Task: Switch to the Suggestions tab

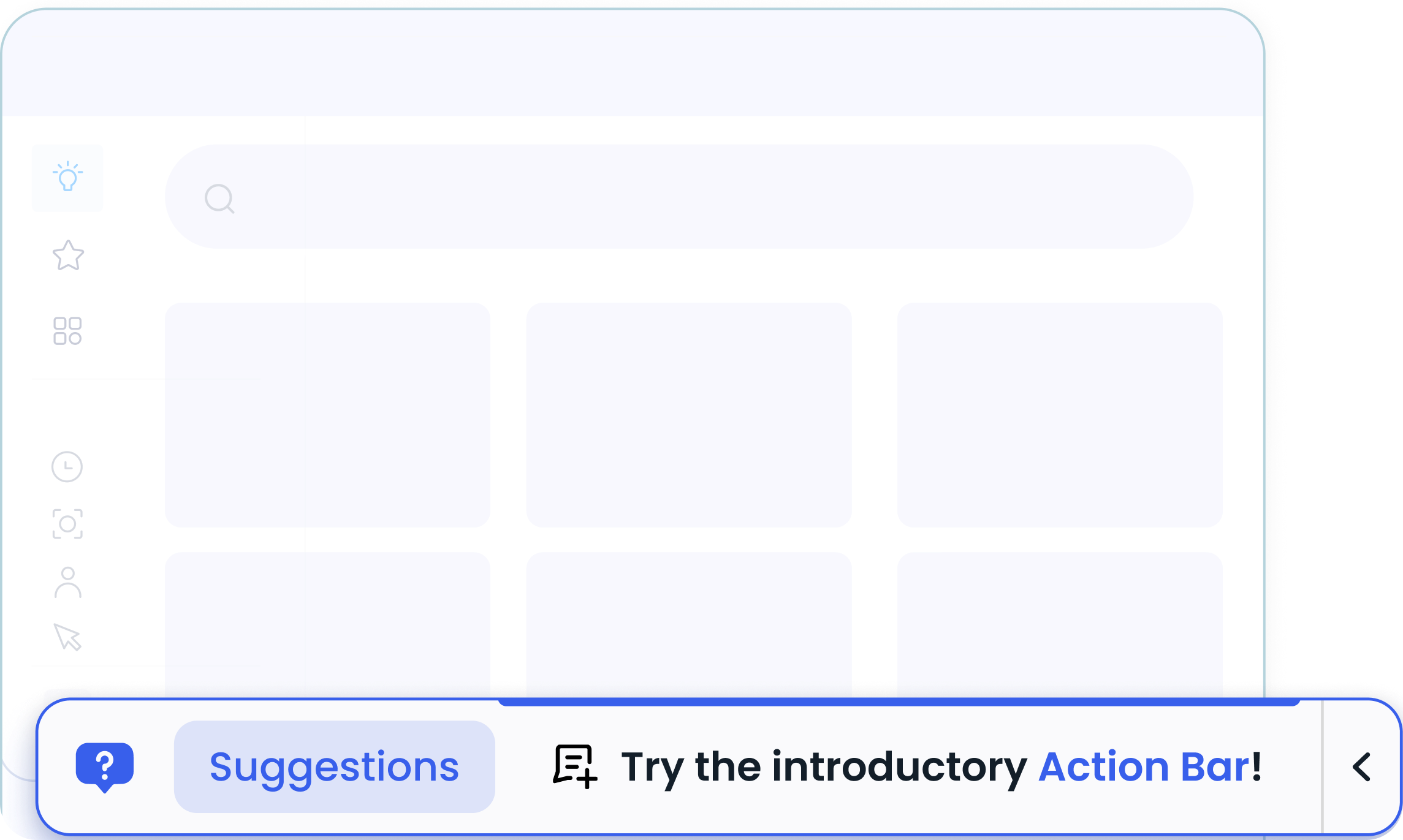Action: coord(334,766)
